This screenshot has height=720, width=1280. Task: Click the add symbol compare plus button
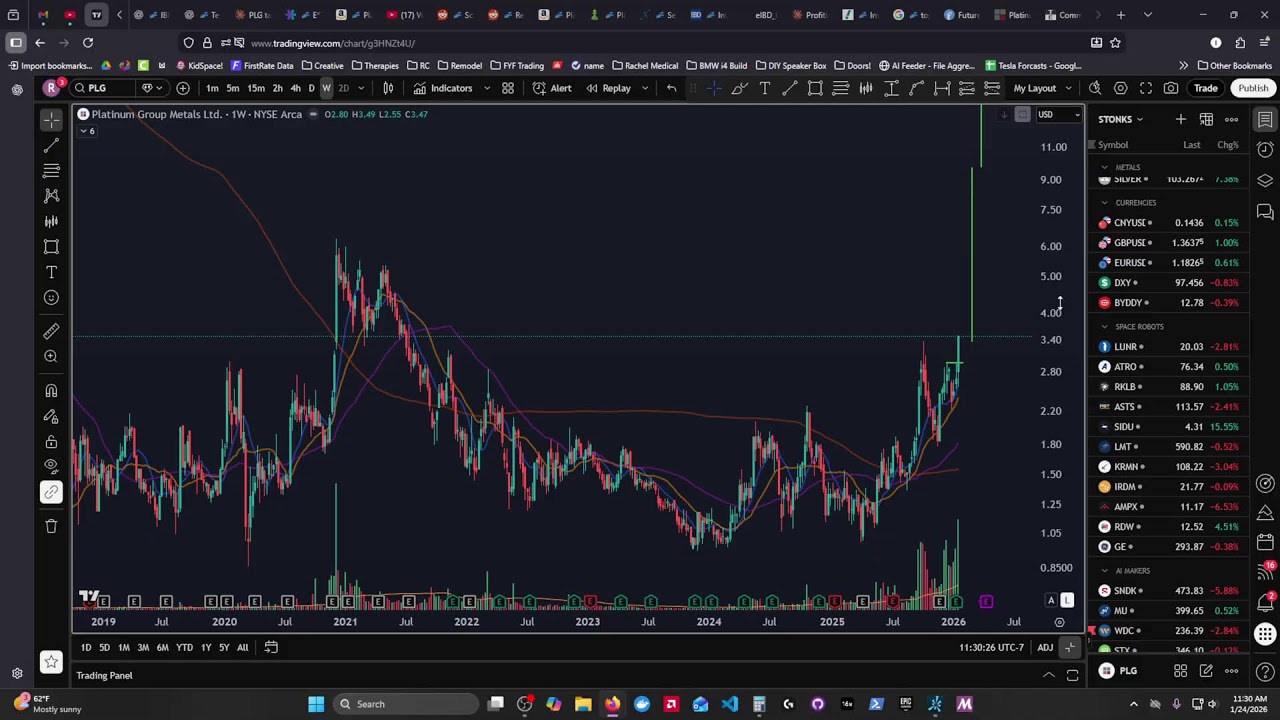tap(183, 88)
